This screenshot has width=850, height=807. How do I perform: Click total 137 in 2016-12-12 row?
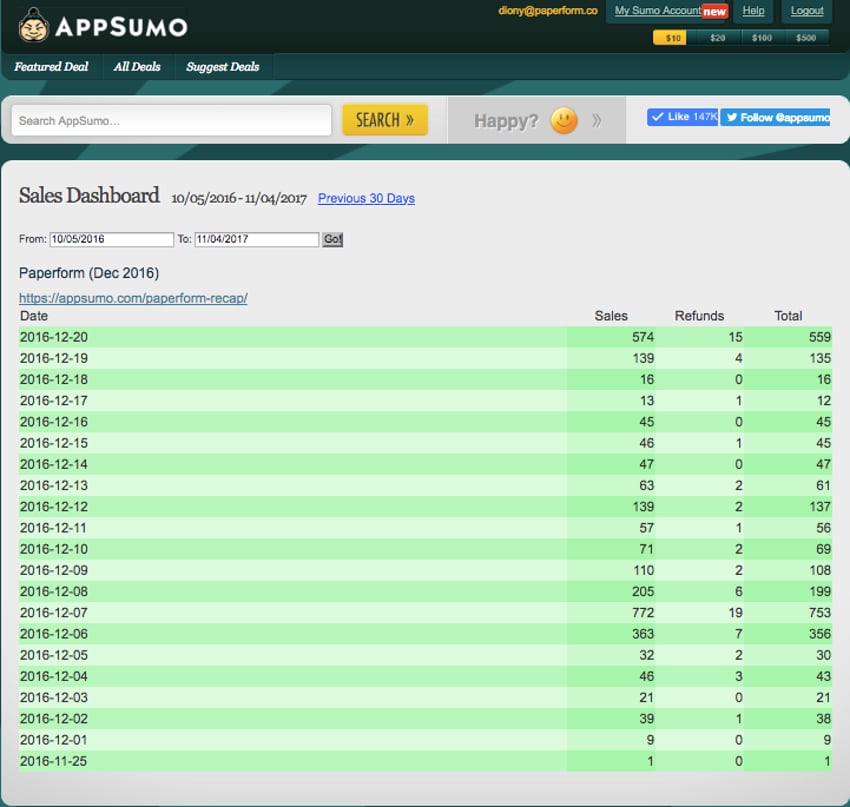click(x=820, y=507)
